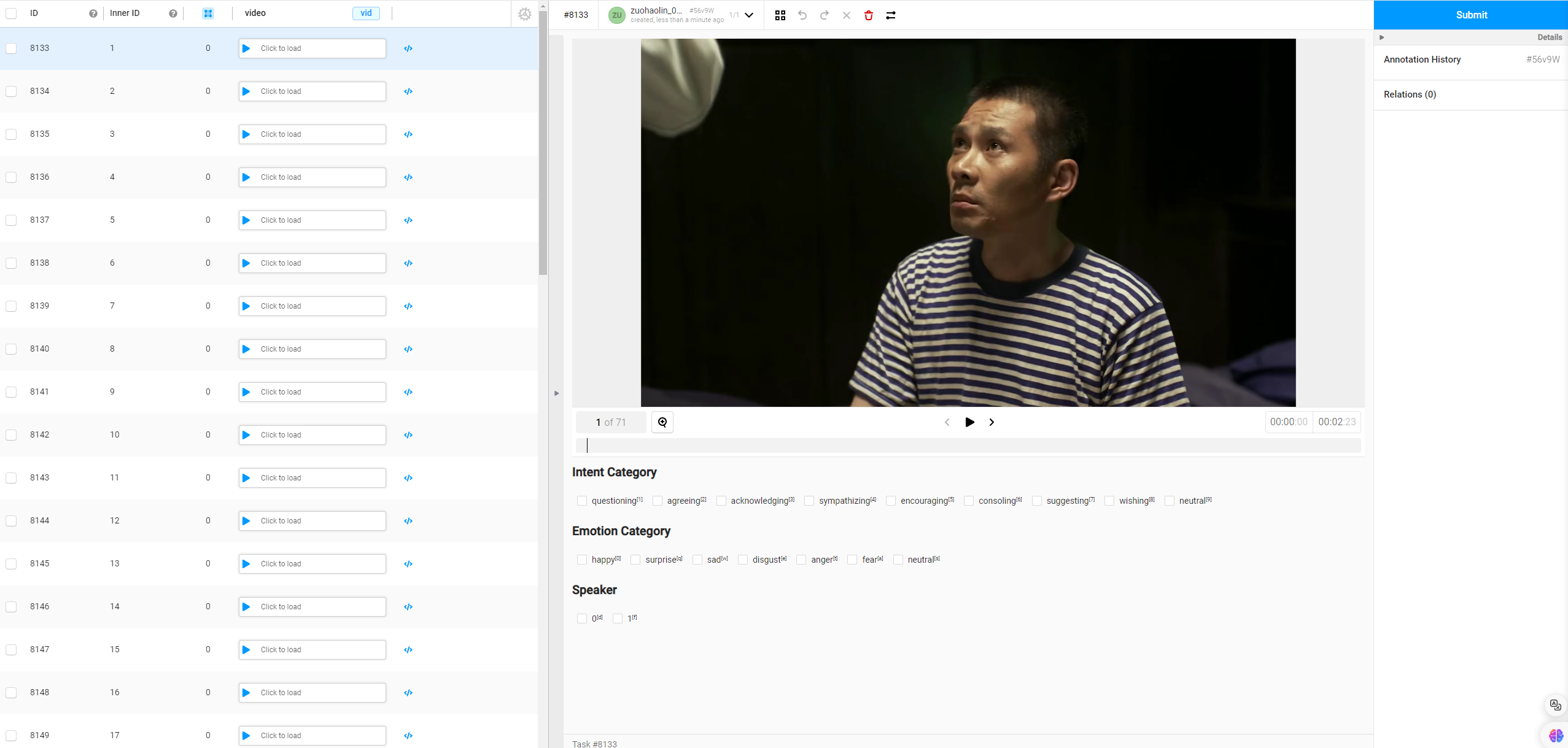Image resolution: width=1568 pixels, height=748 pixels.
Task: Check the questioning intent checkbox
Action: coord(582,501)
